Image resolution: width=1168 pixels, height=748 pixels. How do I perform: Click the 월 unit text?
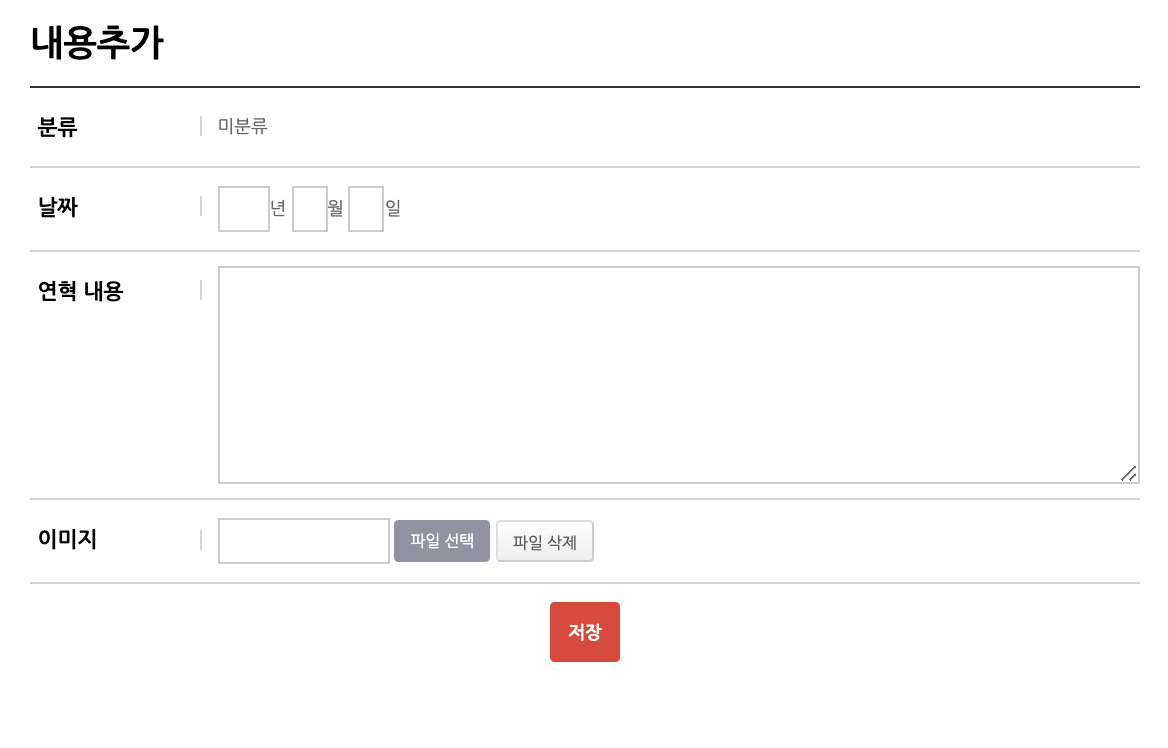336,208
